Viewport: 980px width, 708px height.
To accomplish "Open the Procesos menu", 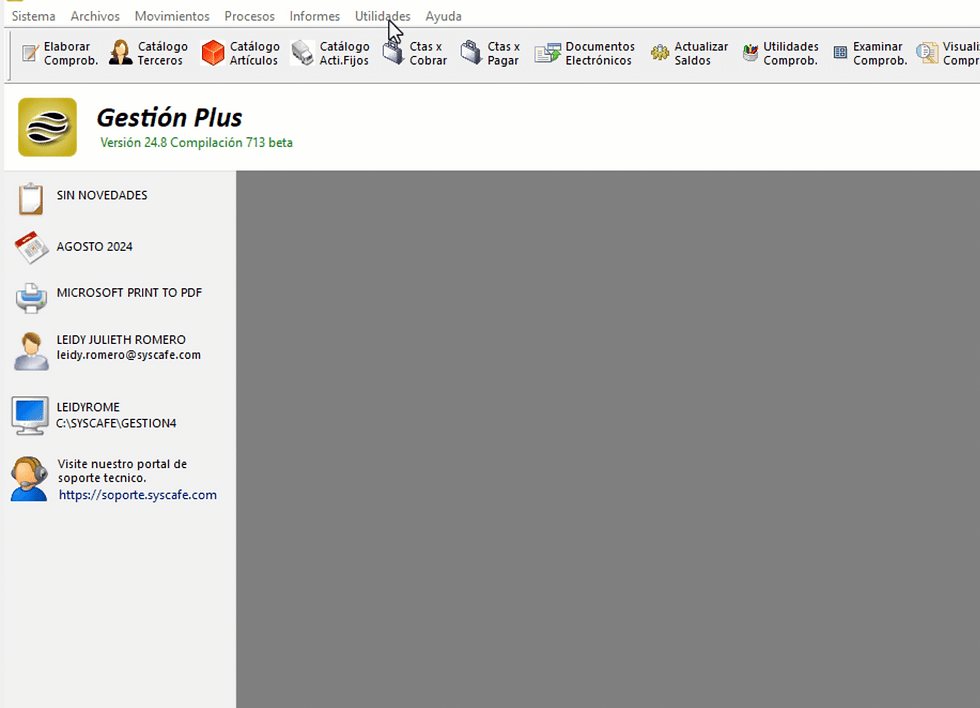I will click(249, 16).
